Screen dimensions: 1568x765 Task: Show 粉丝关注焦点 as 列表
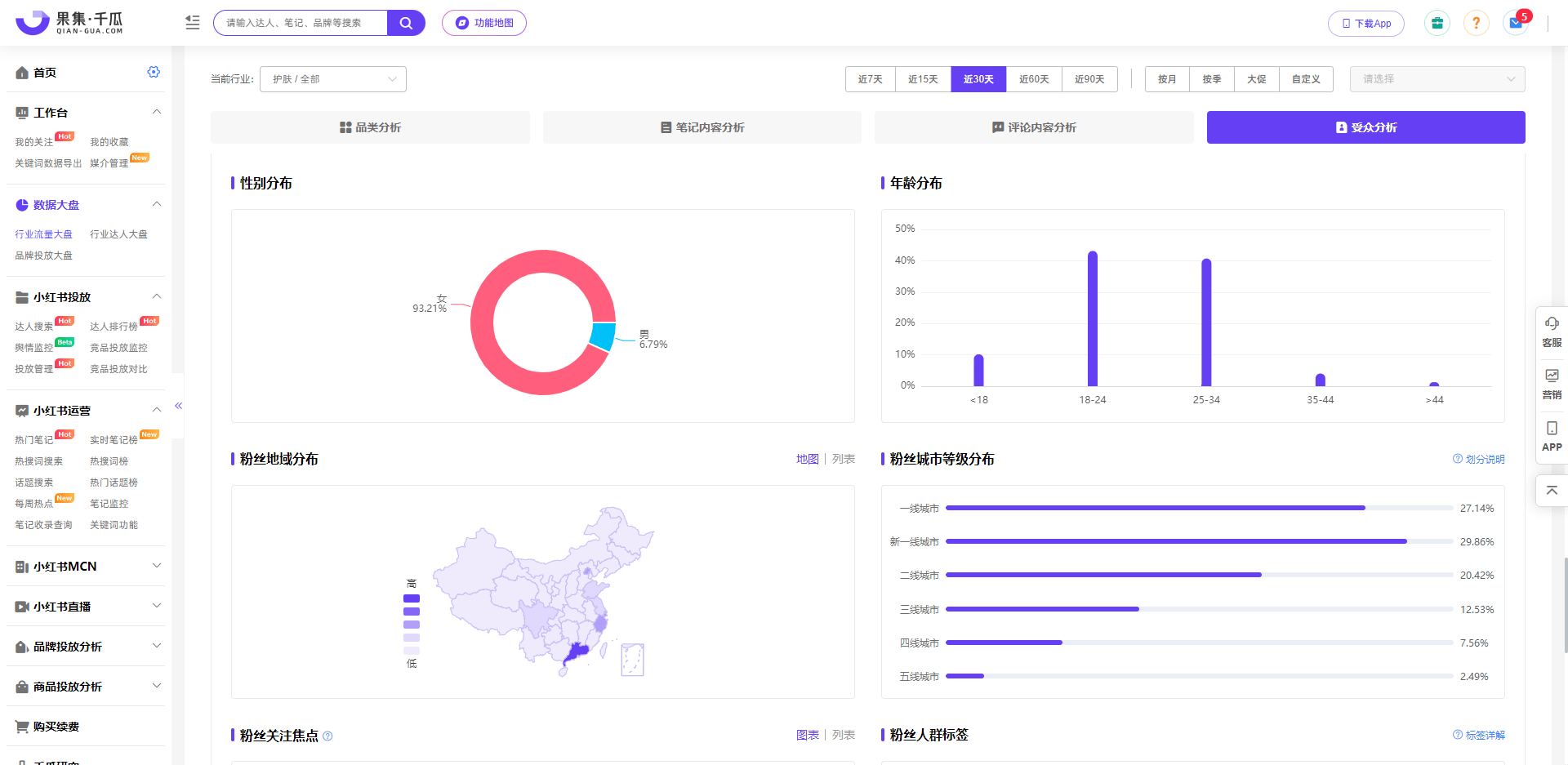pyautogui.click(x=844, y=735)
